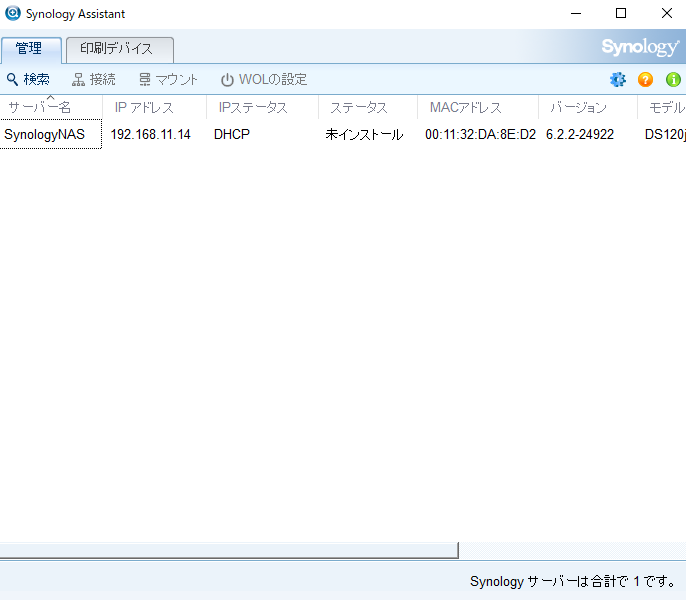Open the WOLの設定 toolbar option
The height and width of the screenshot is (600, 686).
click(264, 79)
